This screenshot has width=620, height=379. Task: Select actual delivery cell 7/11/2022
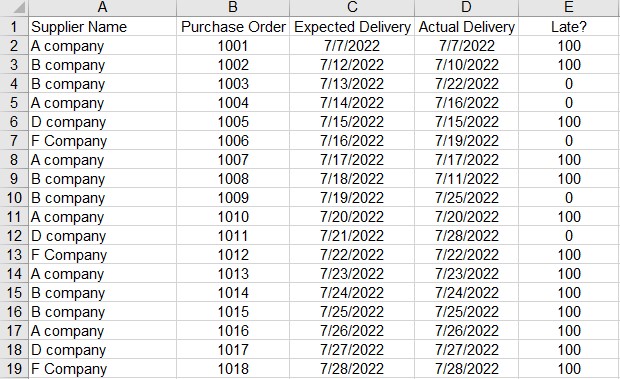pos(467,178)
